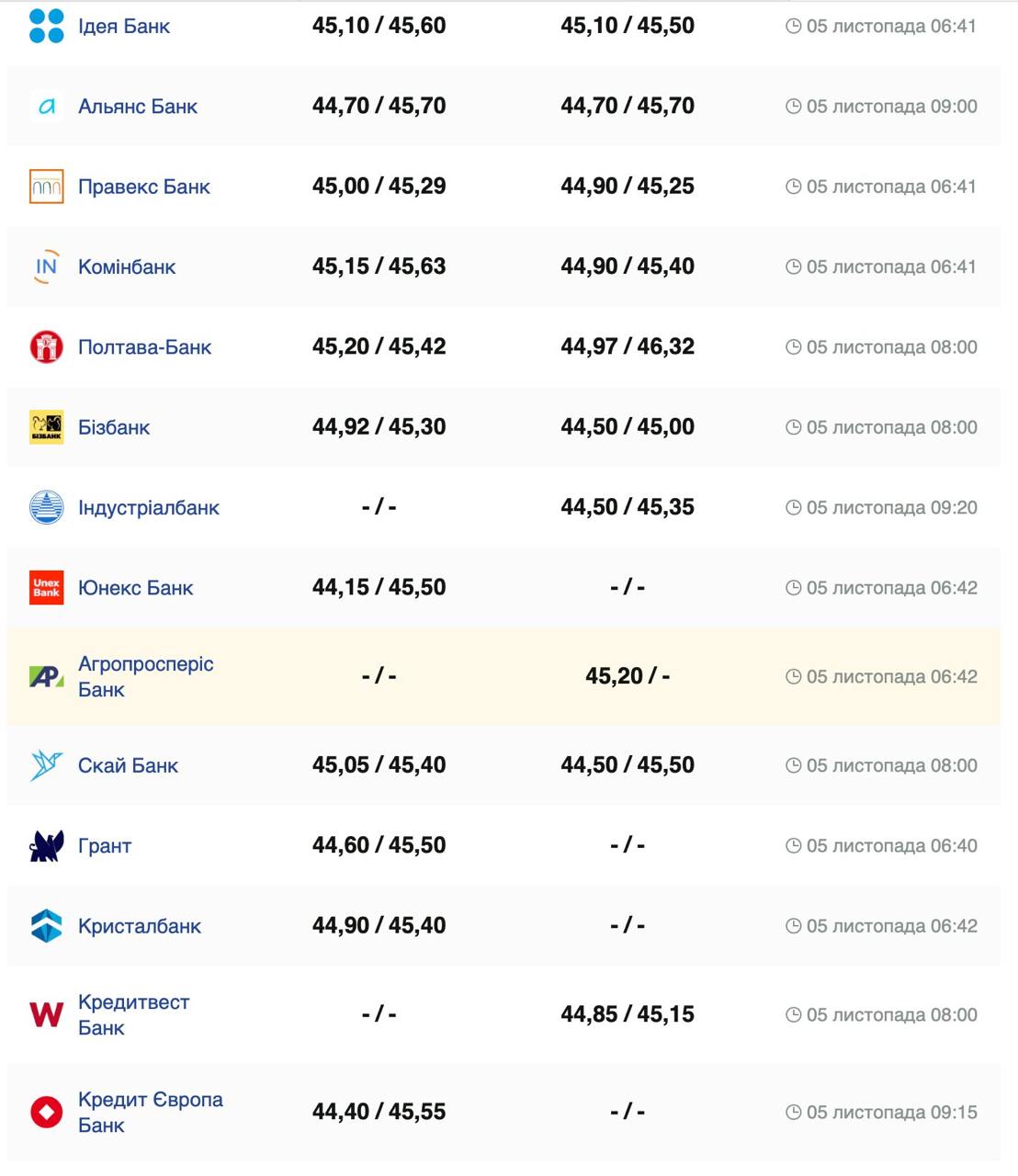
Task: Click the Полтава-Банк red round logo
Action: 47,347
